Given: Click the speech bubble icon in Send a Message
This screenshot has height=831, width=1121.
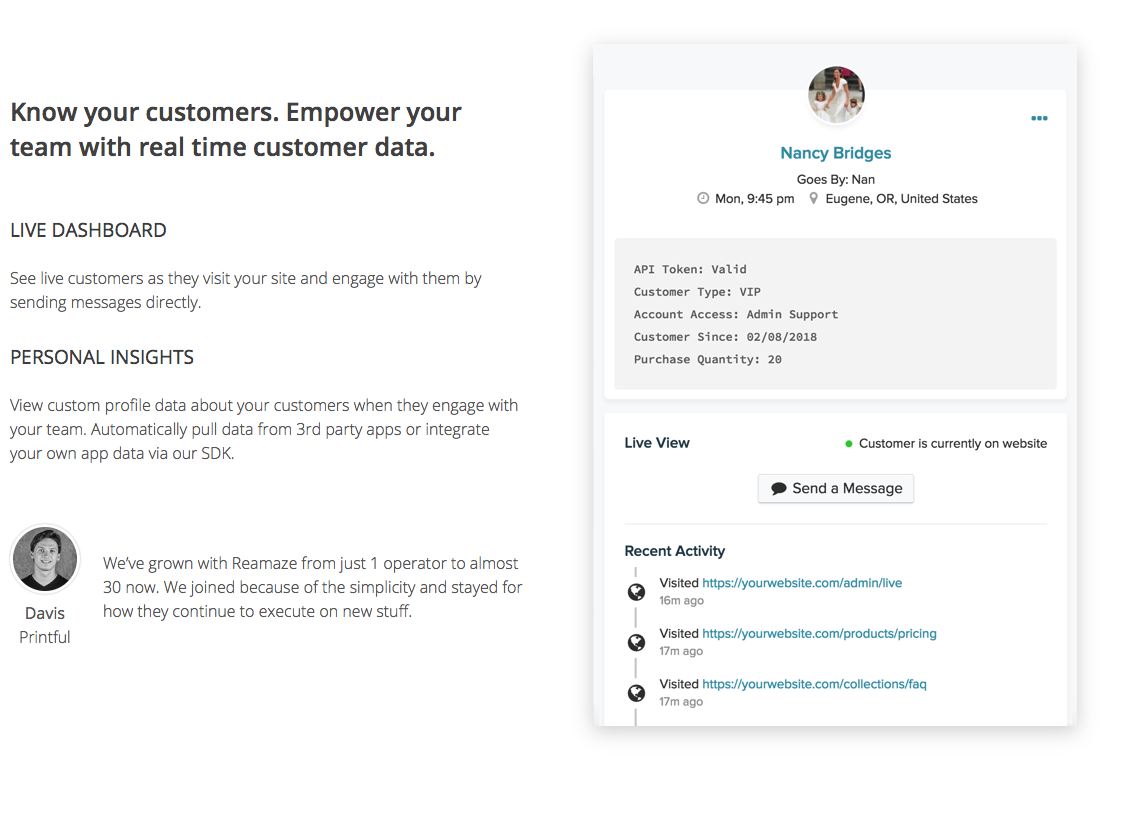Looking at the screenshot, I should [779, 489].
